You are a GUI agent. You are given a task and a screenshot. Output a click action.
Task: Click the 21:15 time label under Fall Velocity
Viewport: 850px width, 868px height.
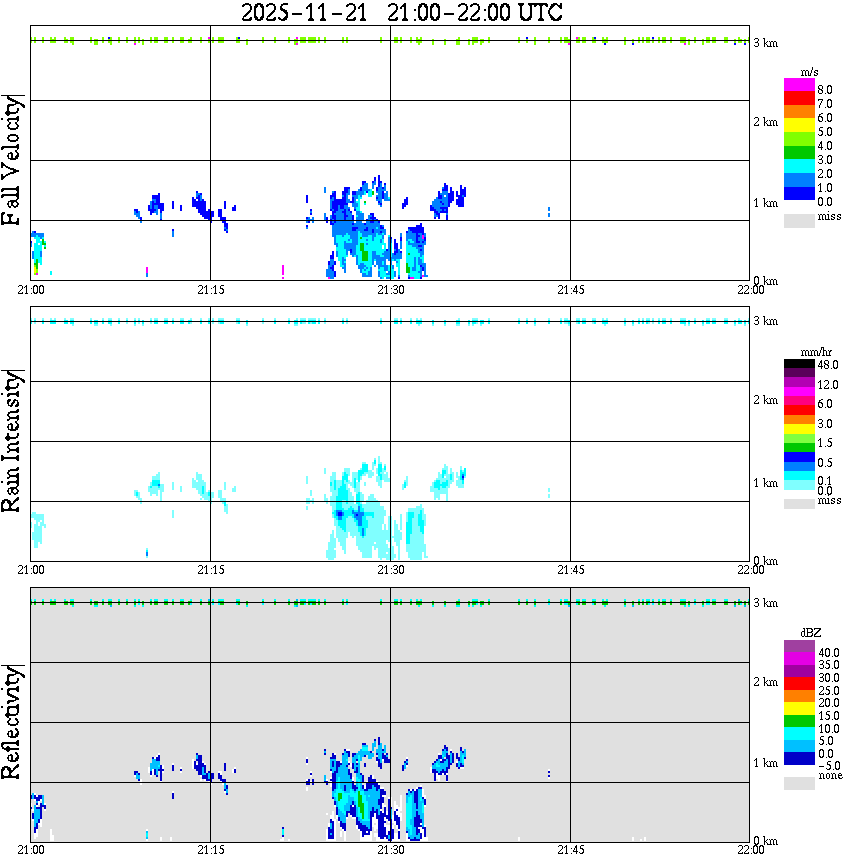point(210,290)
